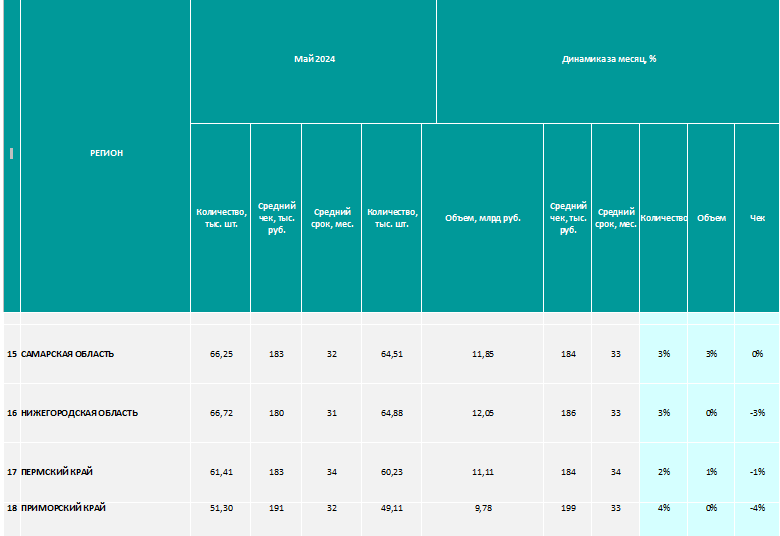Select term 32 in Самарская область row
780x536 pixels.
tap(332, 354)
